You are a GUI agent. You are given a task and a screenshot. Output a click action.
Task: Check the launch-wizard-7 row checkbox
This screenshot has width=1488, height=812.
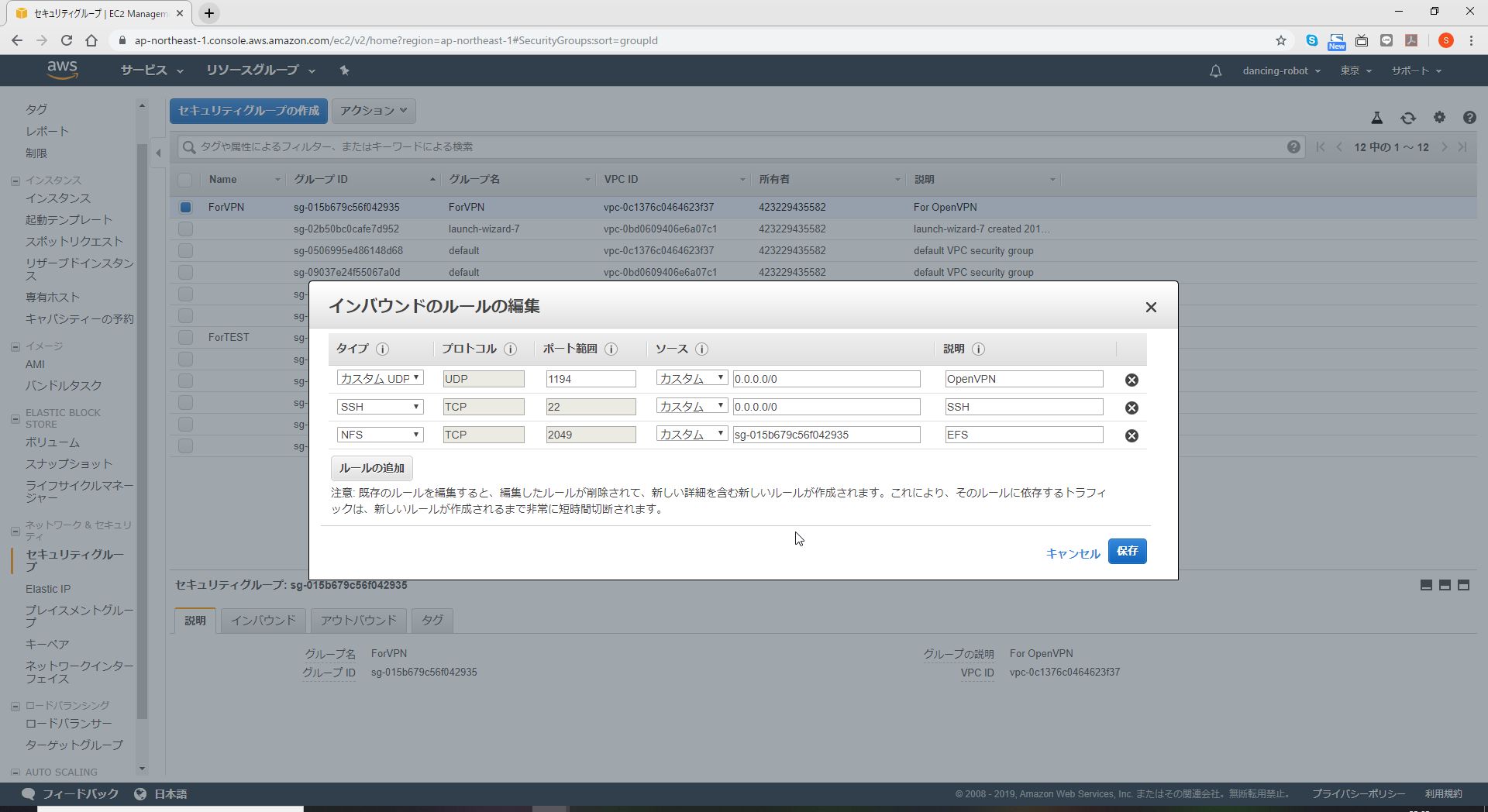tap(185, 229)
